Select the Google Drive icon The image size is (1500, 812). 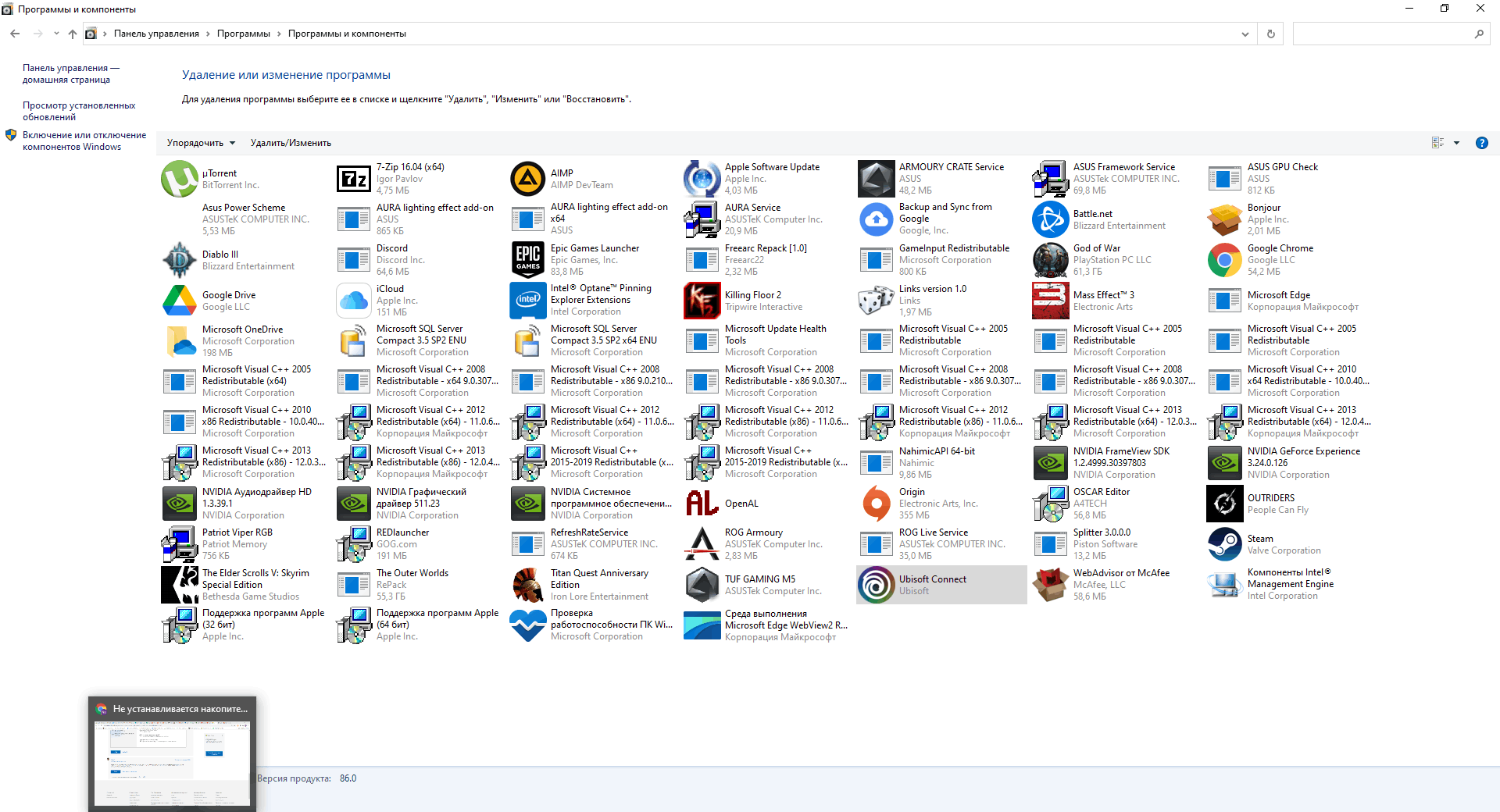tap(180, 301)
